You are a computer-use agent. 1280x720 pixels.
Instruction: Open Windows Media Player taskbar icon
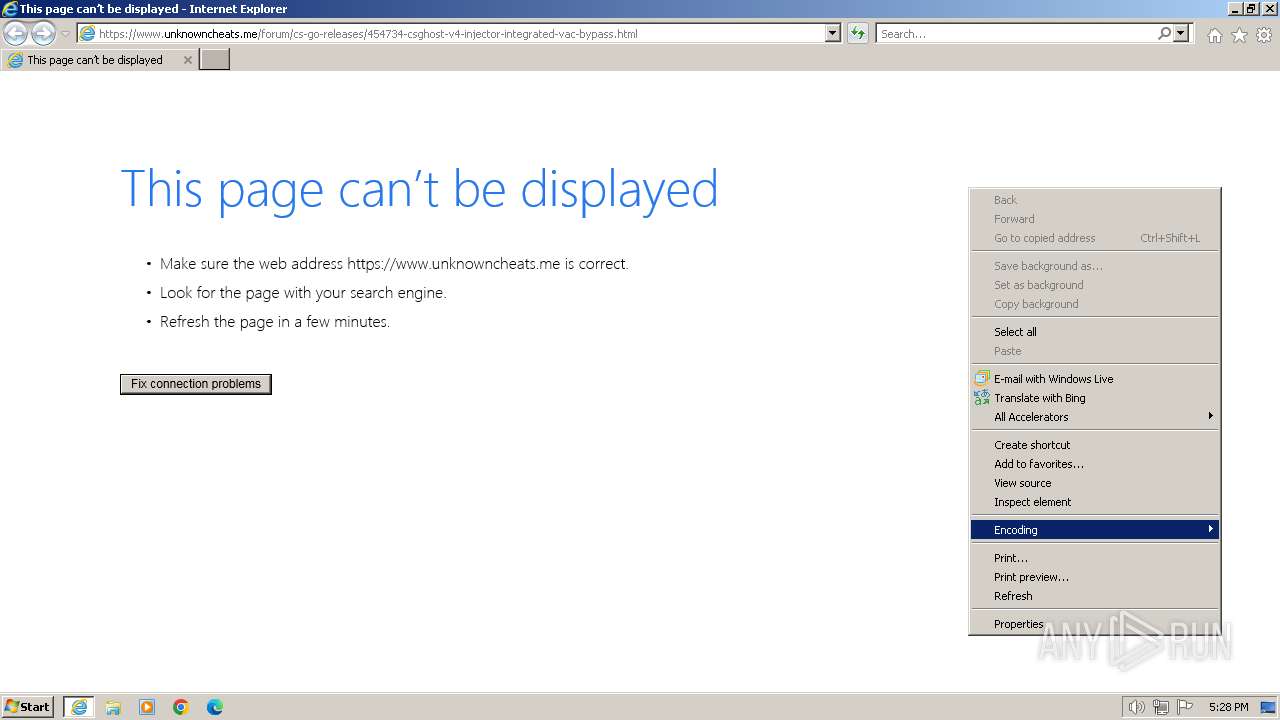pyautogui.click(x=147, y=707)
